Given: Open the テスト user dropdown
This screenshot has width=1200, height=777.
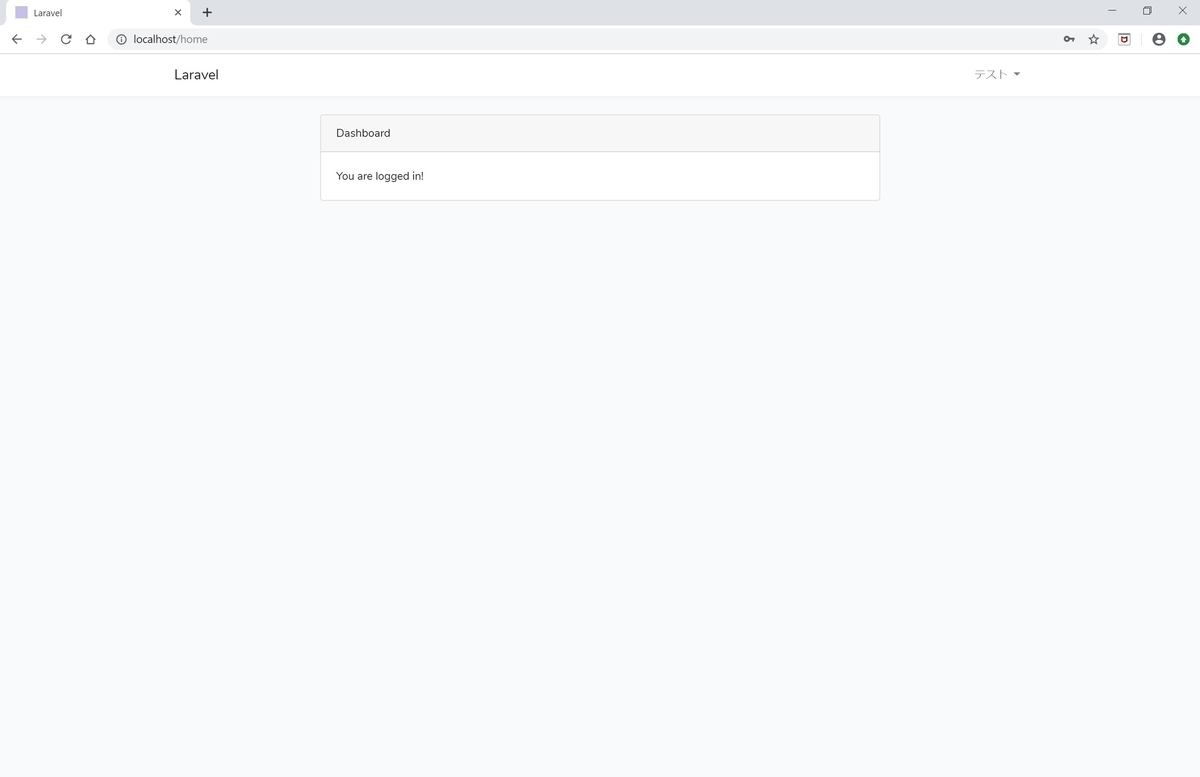Looking at the screenshot, I should tap(989, 74).
